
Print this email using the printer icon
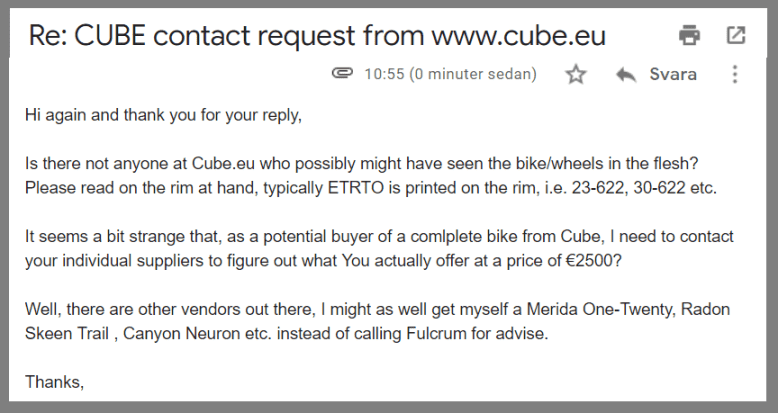click(690, 36)
